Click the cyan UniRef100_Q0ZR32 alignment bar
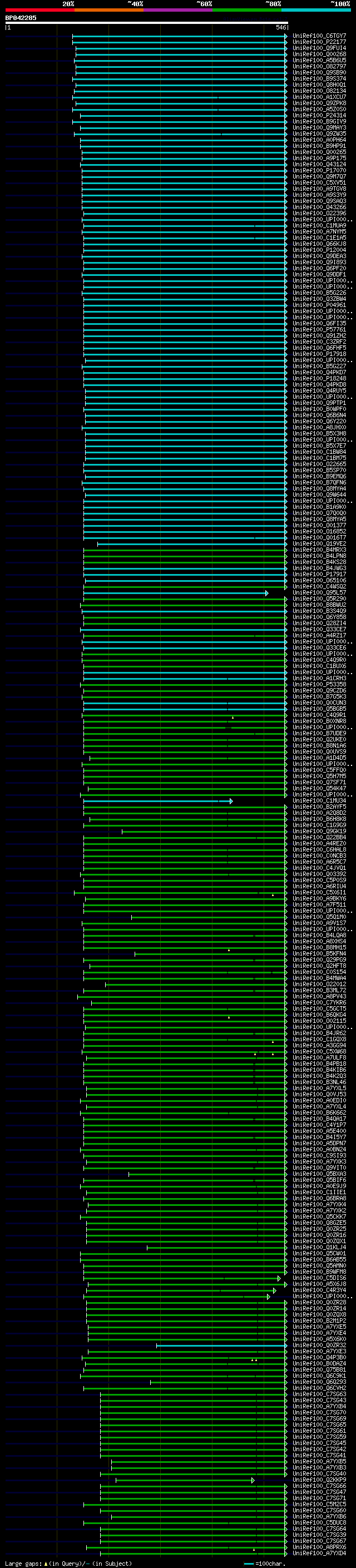Screen dimensions: 356x1568 [221, 1345]
